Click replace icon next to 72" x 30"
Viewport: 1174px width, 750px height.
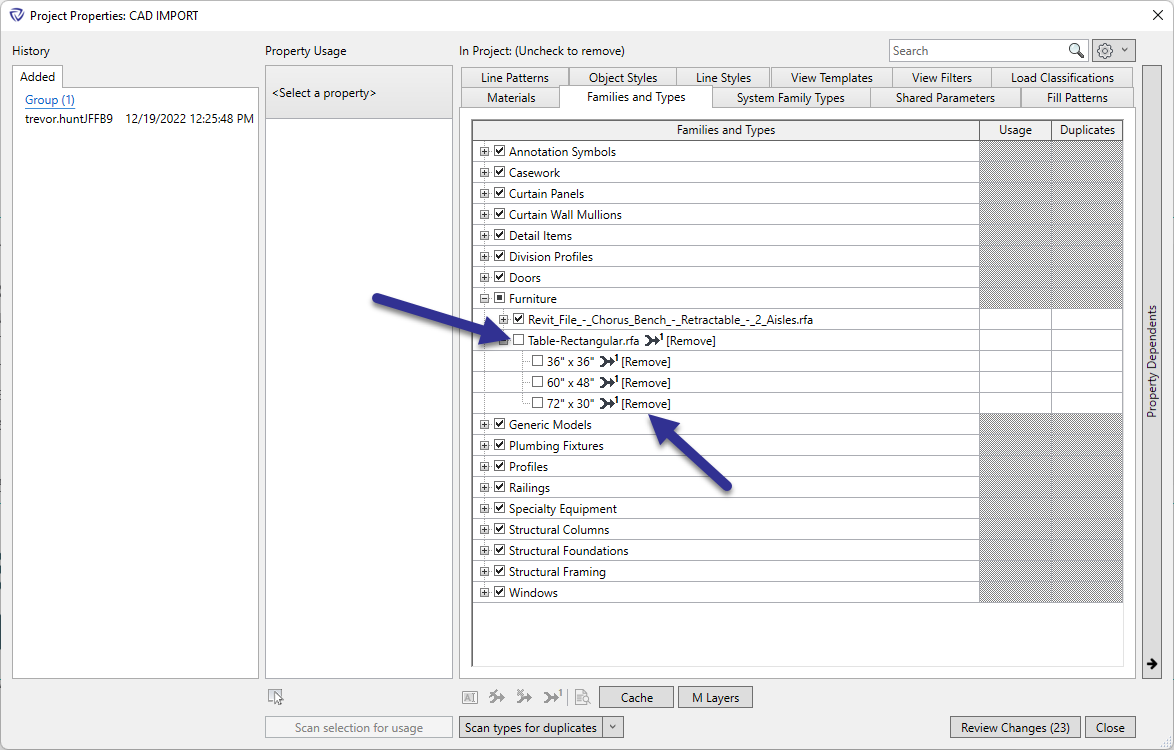point(609,403)
